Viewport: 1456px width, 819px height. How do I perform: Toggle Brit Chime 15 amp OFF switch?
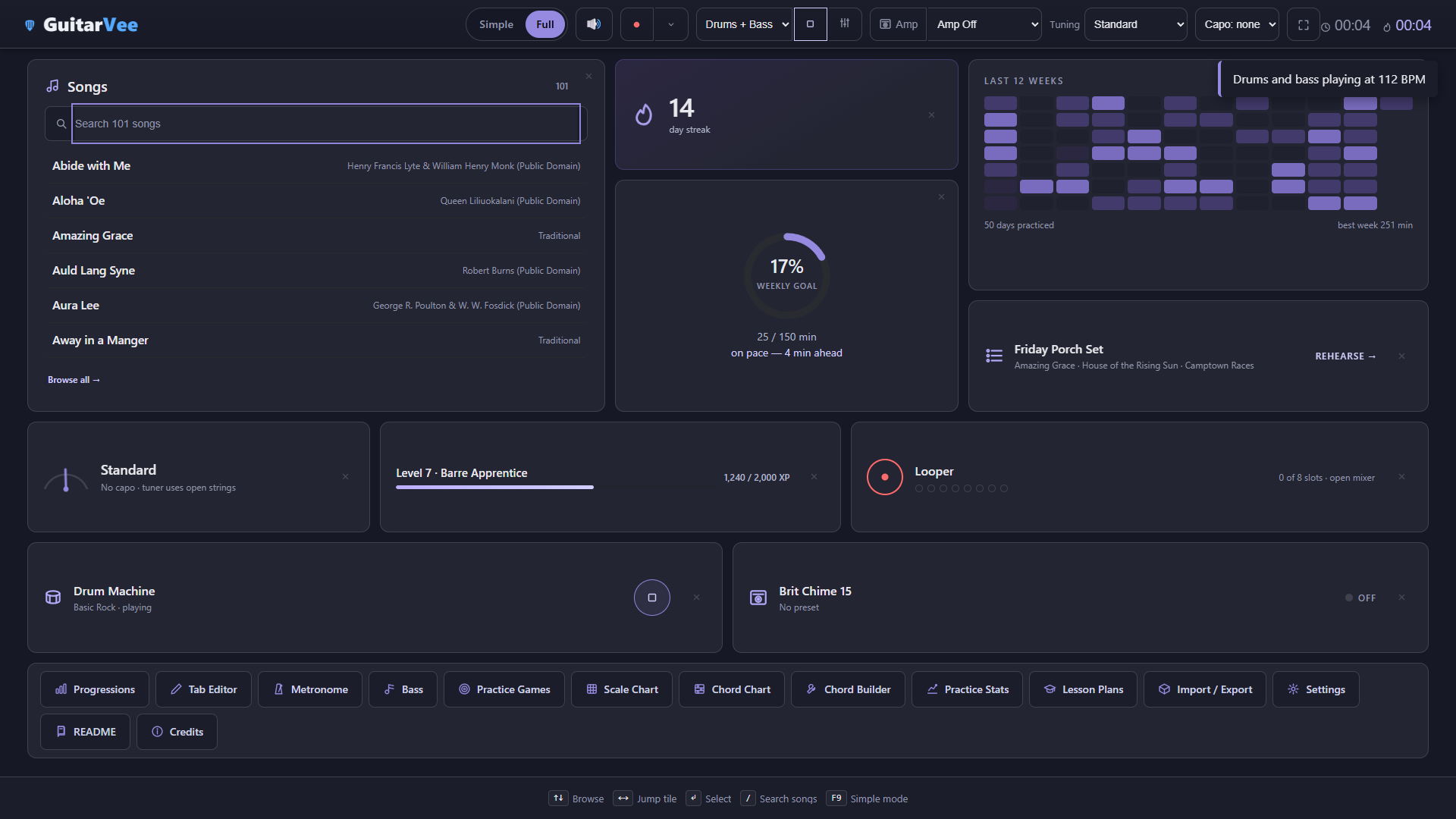click(1360, 598)
